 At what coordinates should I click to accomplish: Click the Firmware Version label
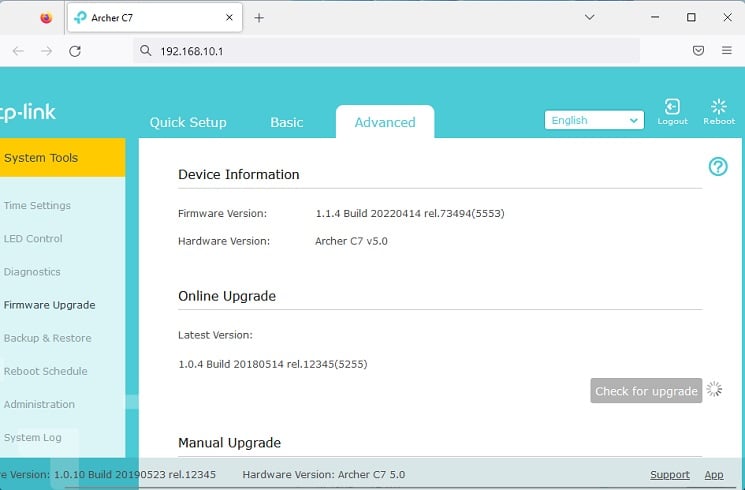(222, 213)
